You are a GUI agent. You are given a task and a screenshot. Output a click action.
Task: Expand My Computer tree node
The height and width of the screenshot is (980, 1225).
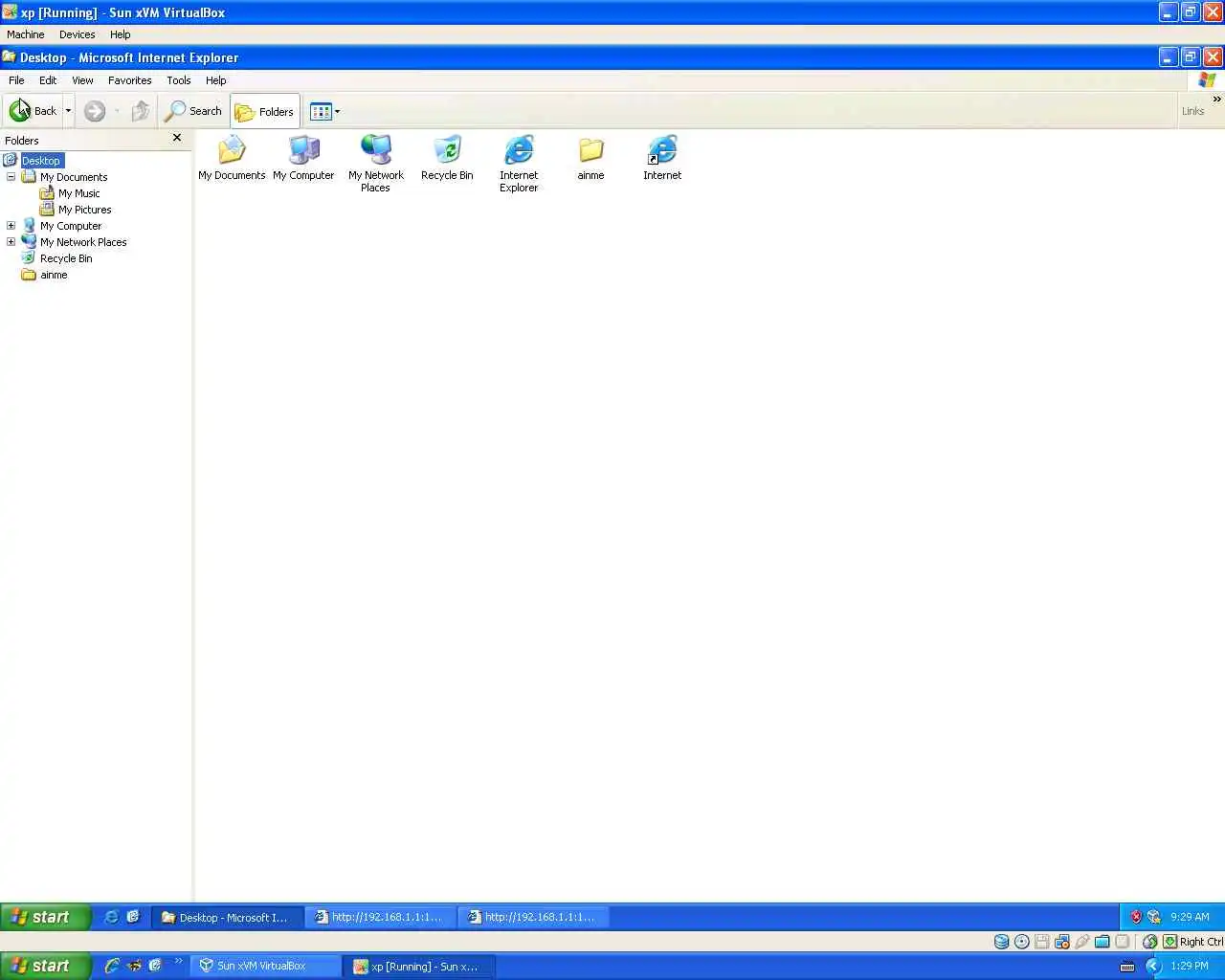[x=11, y=226]
